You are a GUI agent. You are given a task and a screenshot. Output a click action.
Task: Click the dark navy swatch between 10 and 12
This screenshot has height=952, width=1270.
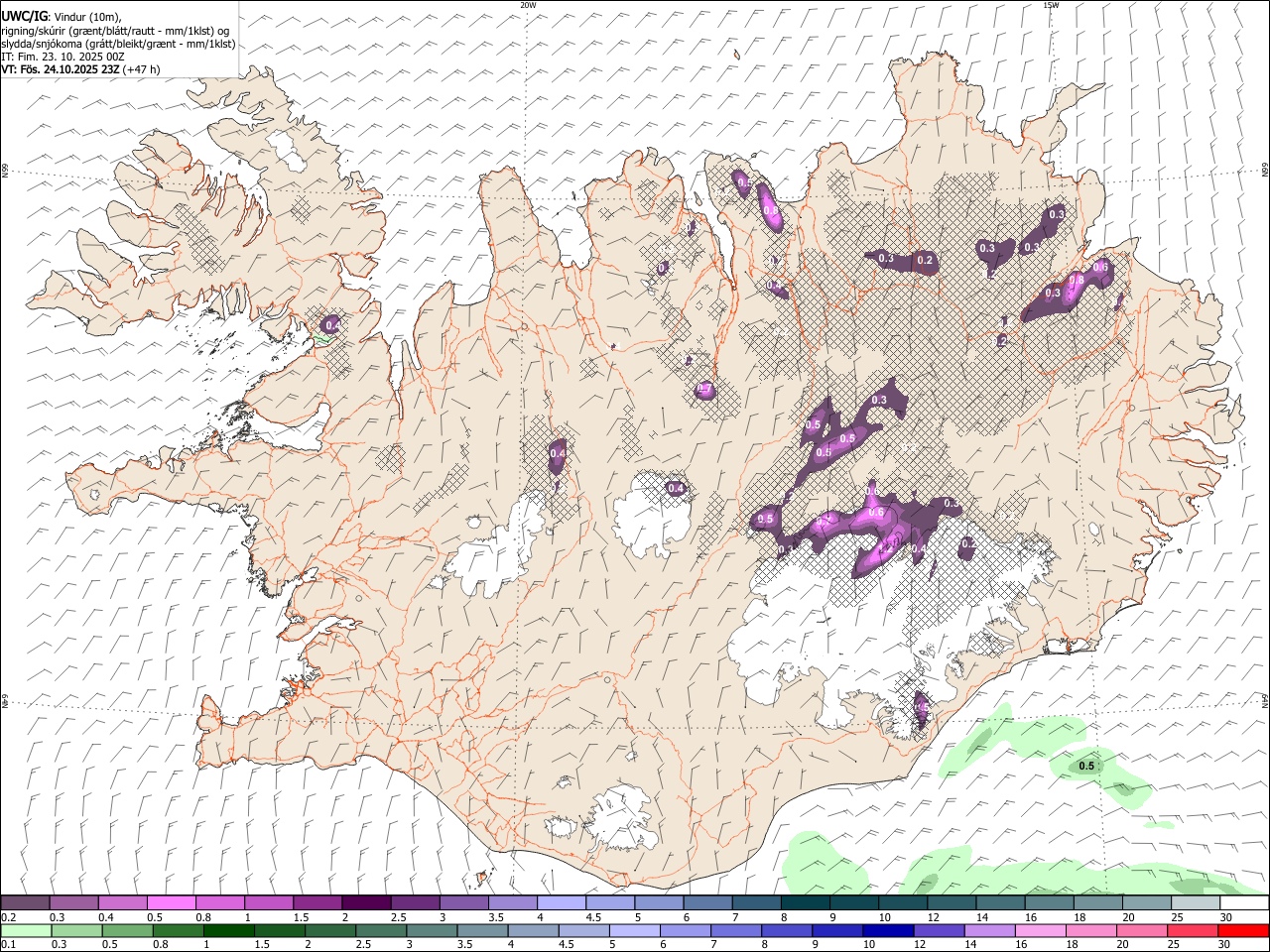[x=886, y=930]
